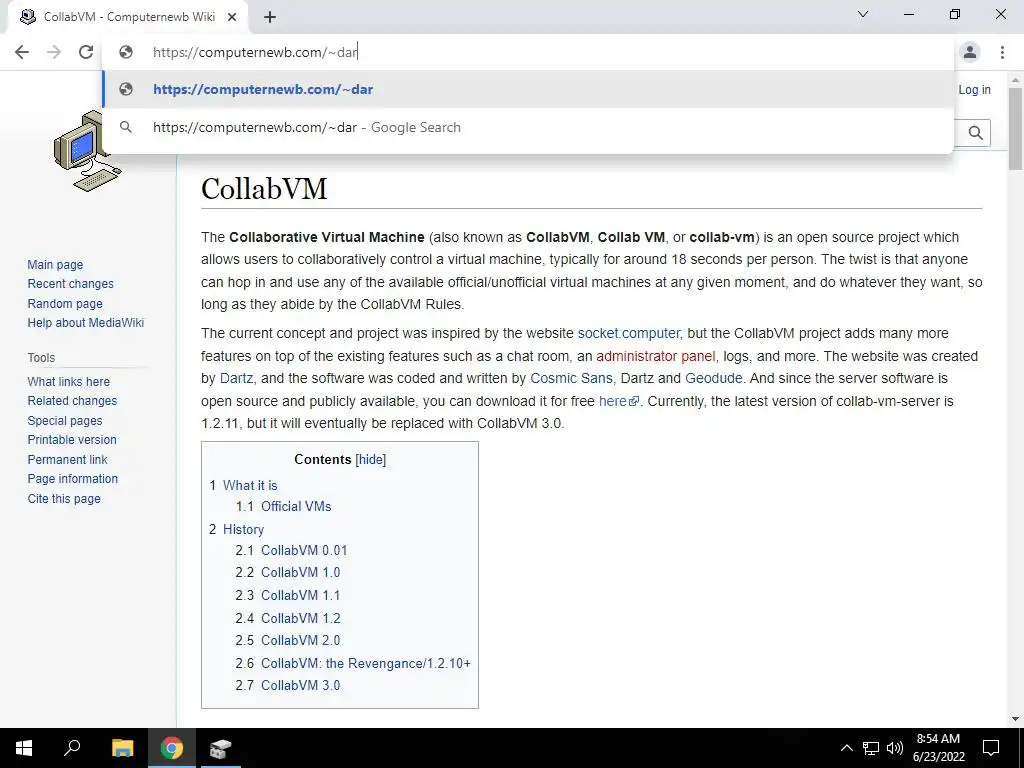Open the Main page sidebar link
Image resolution: width=1024 pixels, height=768 pixels.
[x=55, y=264]
